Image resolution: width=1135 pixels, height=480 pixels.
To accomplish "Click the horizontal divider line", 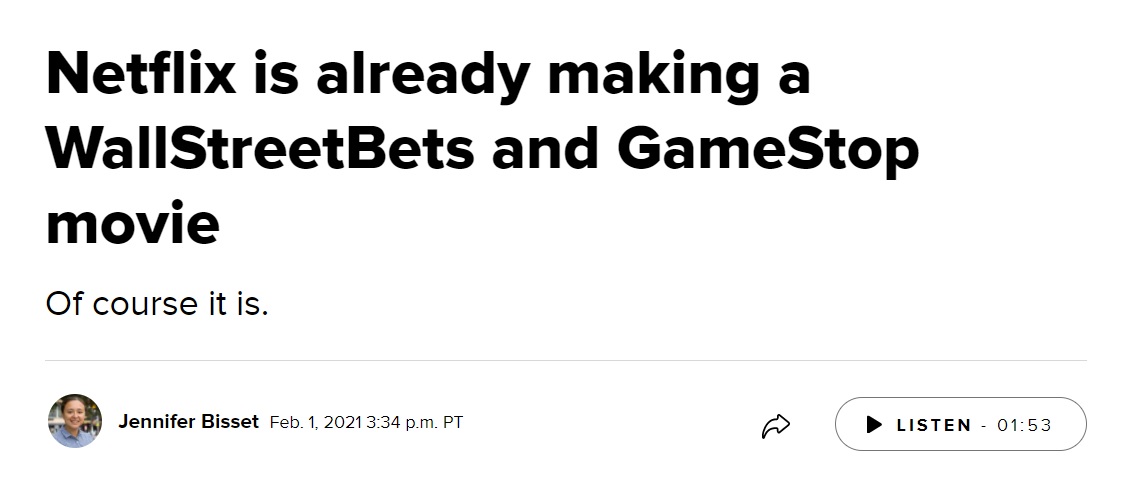I will click(x=565, y=360).
